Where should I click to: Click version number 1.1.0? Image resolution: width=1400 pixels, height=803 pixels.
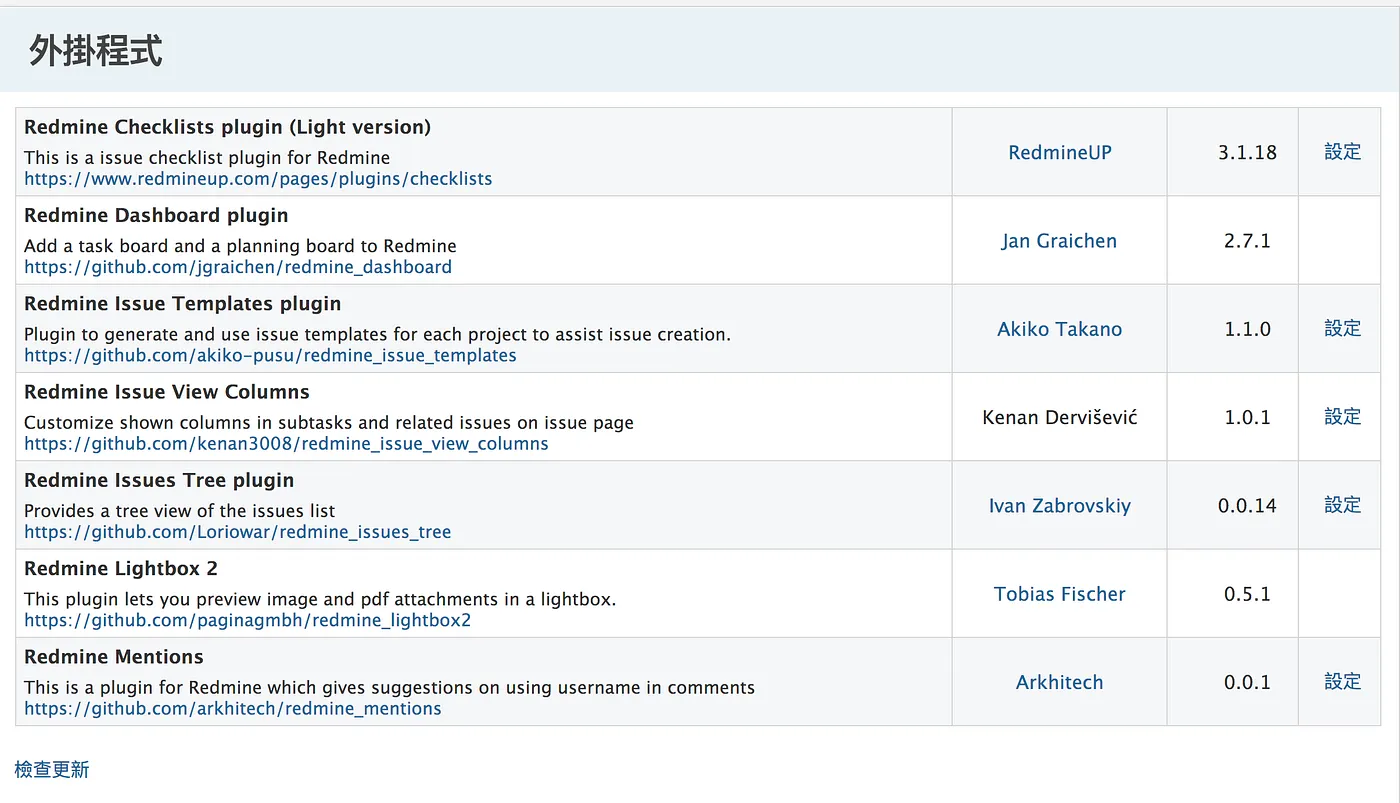pos(1247,329)
